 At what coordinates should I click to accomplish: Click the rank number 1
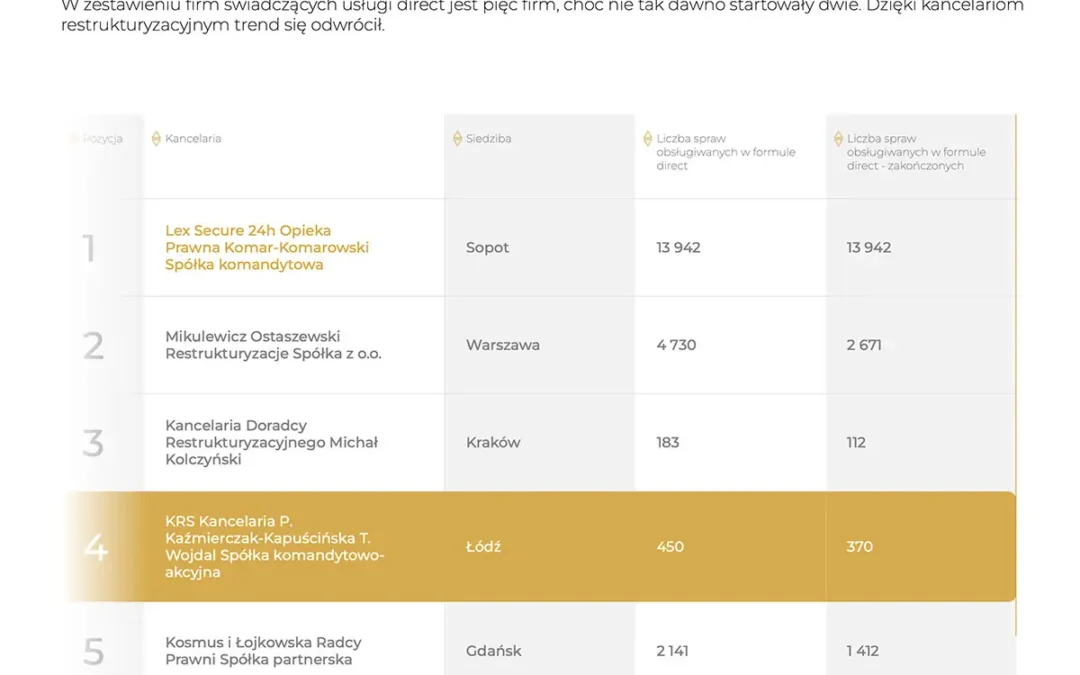[89, 248]
